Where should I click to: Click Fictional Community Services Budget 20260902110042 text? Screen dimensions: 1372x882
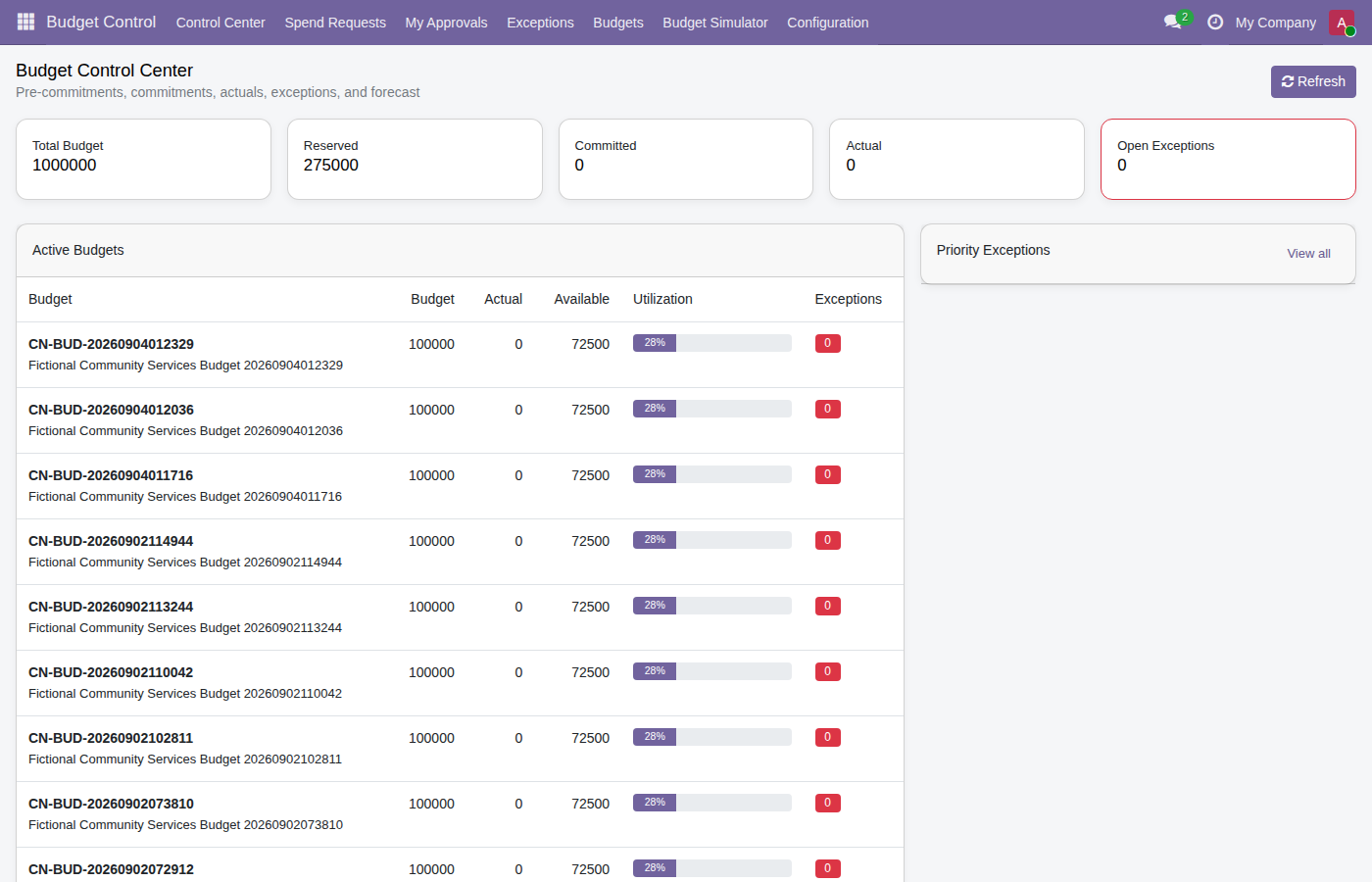(185, 694)
